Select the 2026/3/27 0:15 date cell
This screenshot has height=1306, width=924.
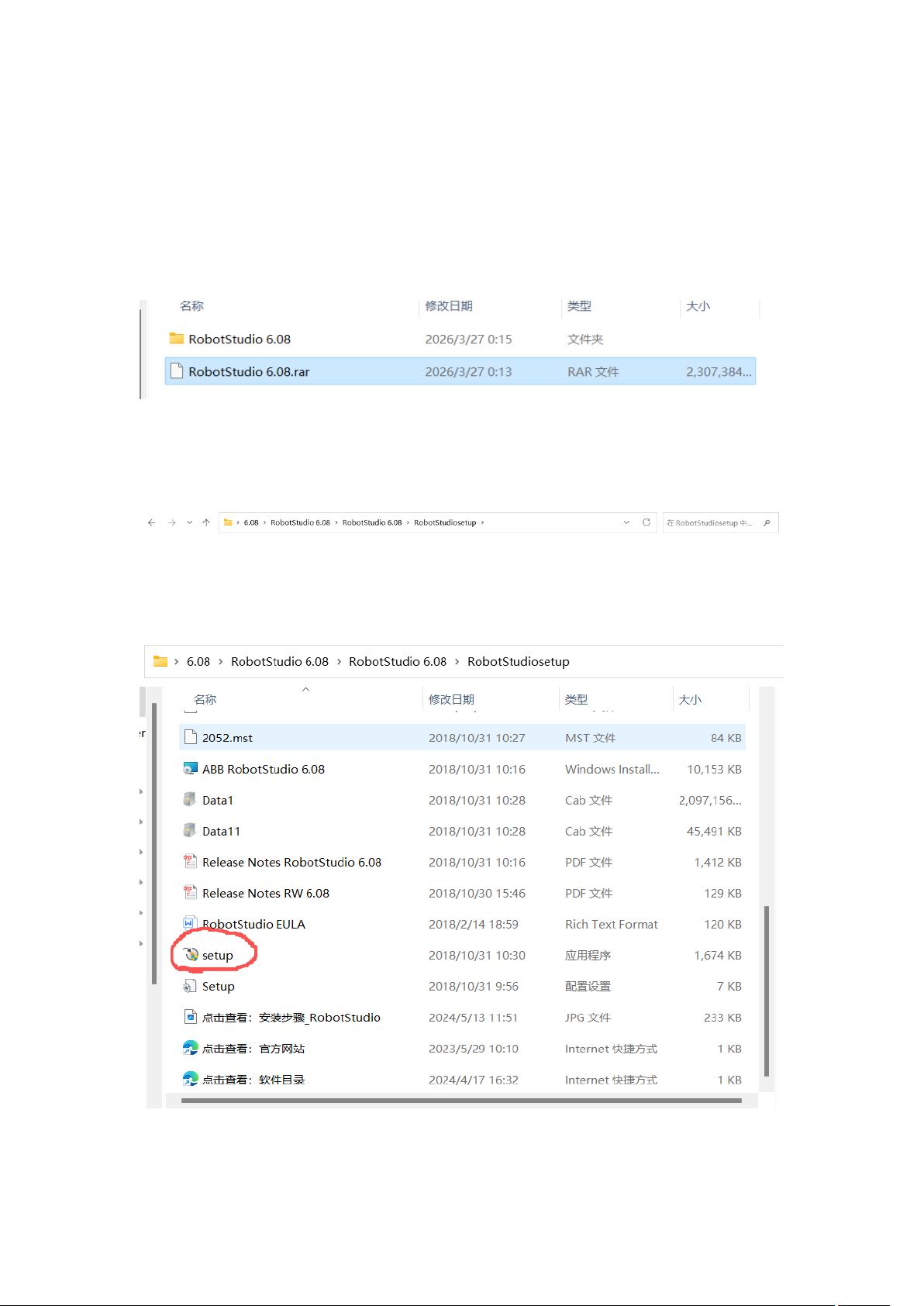pos(468,339)
